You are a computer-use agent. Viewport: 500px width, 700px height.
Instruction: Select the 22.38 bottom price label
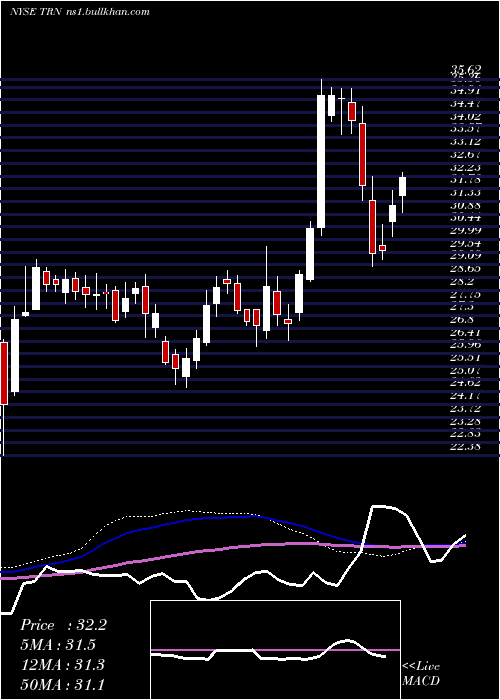[466, 446]
